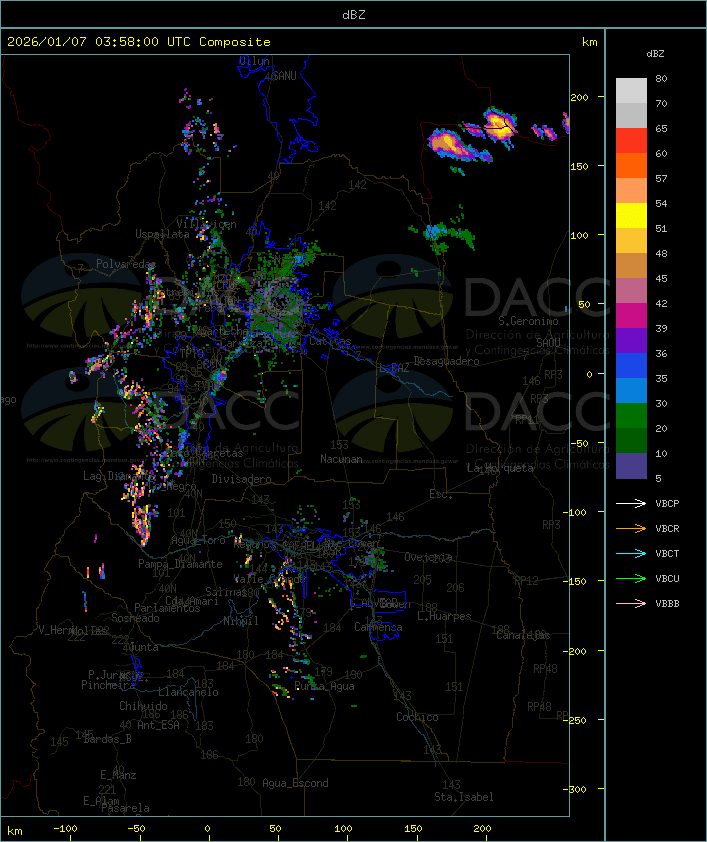Click the Divisadero place label
Image resolution: width=707 pixels, height=842 pixels.
click(x=242, y=479)
